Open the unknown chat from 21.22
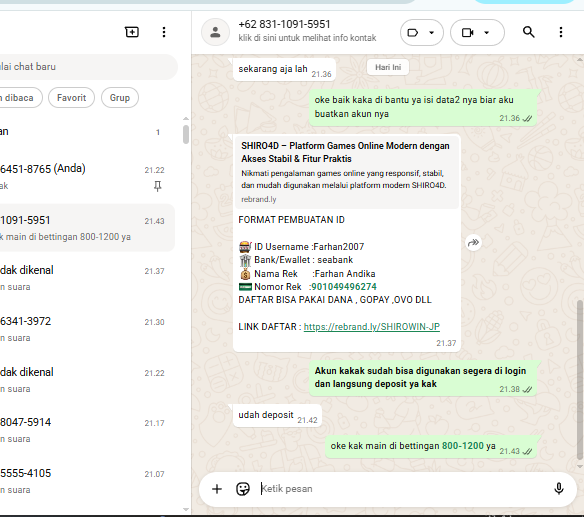Viewport: 584px width, 517px height. coord(88,380)
